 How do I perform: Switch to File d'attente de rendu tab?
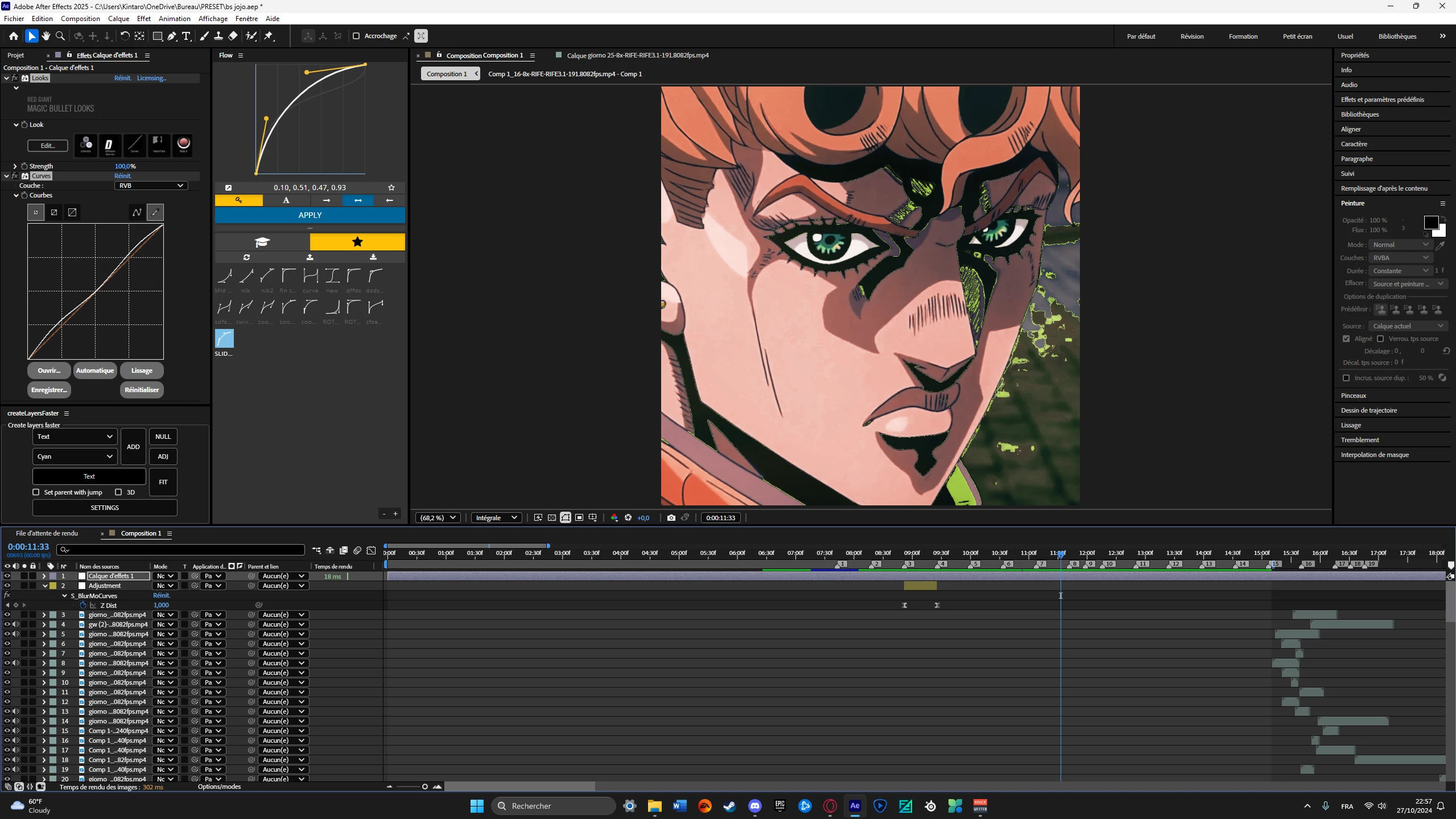pos(47,533)
